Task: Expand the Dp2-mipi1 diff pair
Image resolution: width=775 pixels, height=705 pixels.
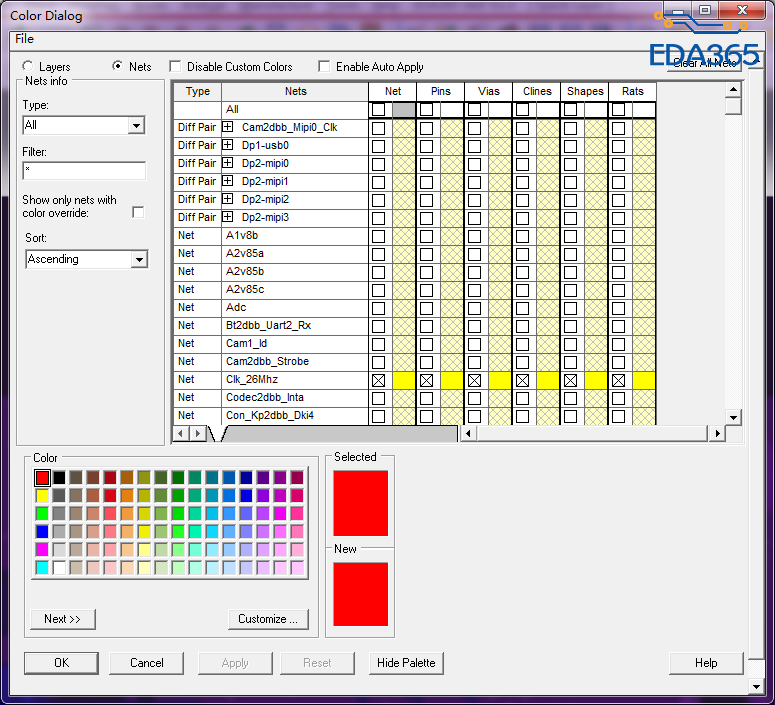Action: [227, 181]
